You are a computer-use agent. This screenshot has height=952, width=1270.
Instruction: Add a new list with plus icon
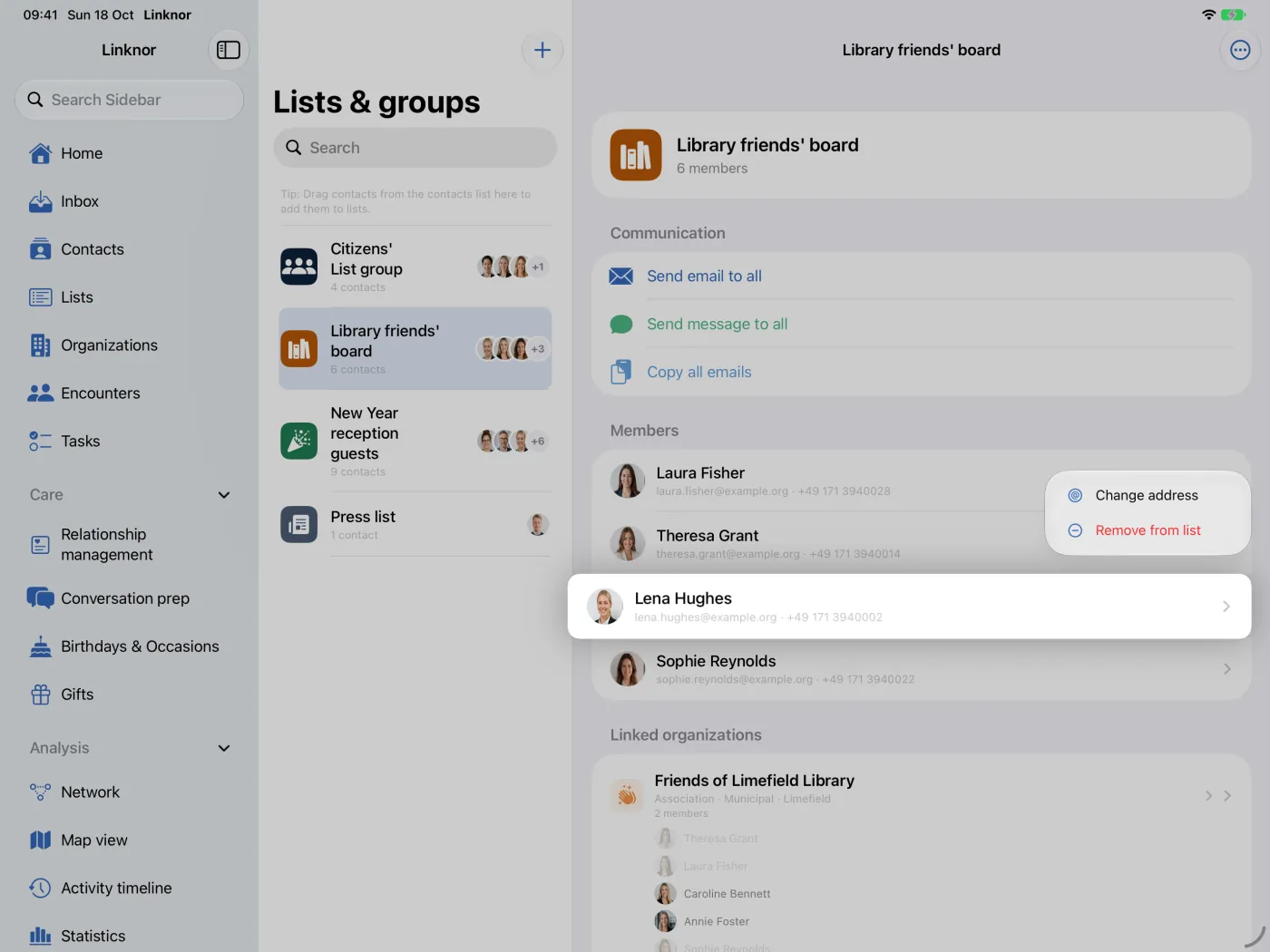tap(542, 50)
